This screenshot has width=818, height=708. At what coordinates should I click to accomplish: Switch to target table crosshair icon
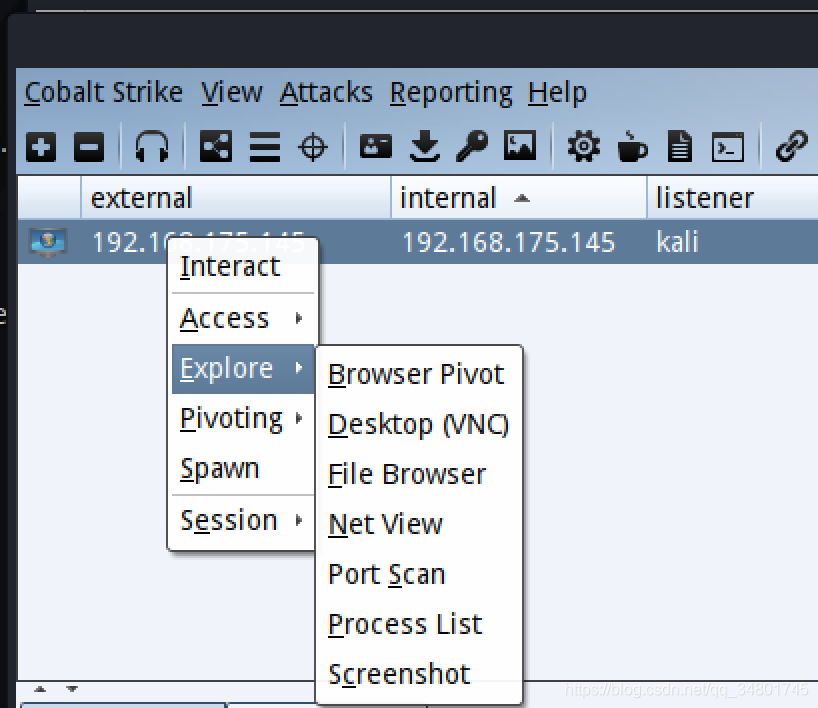pos(313,147)
